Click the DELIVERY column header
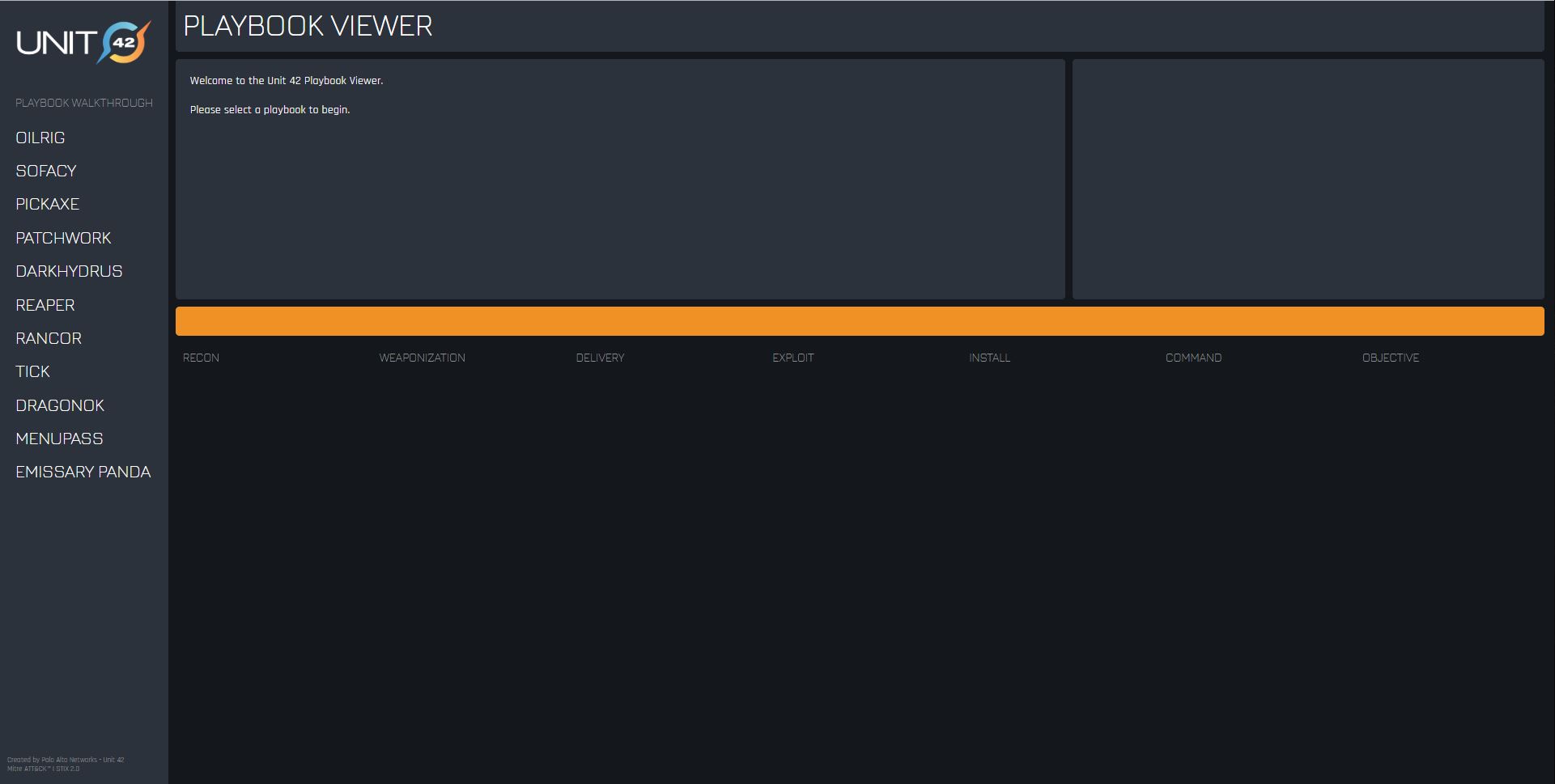The width and height of the screenshot is (1555, 784). tap(600, 358)
